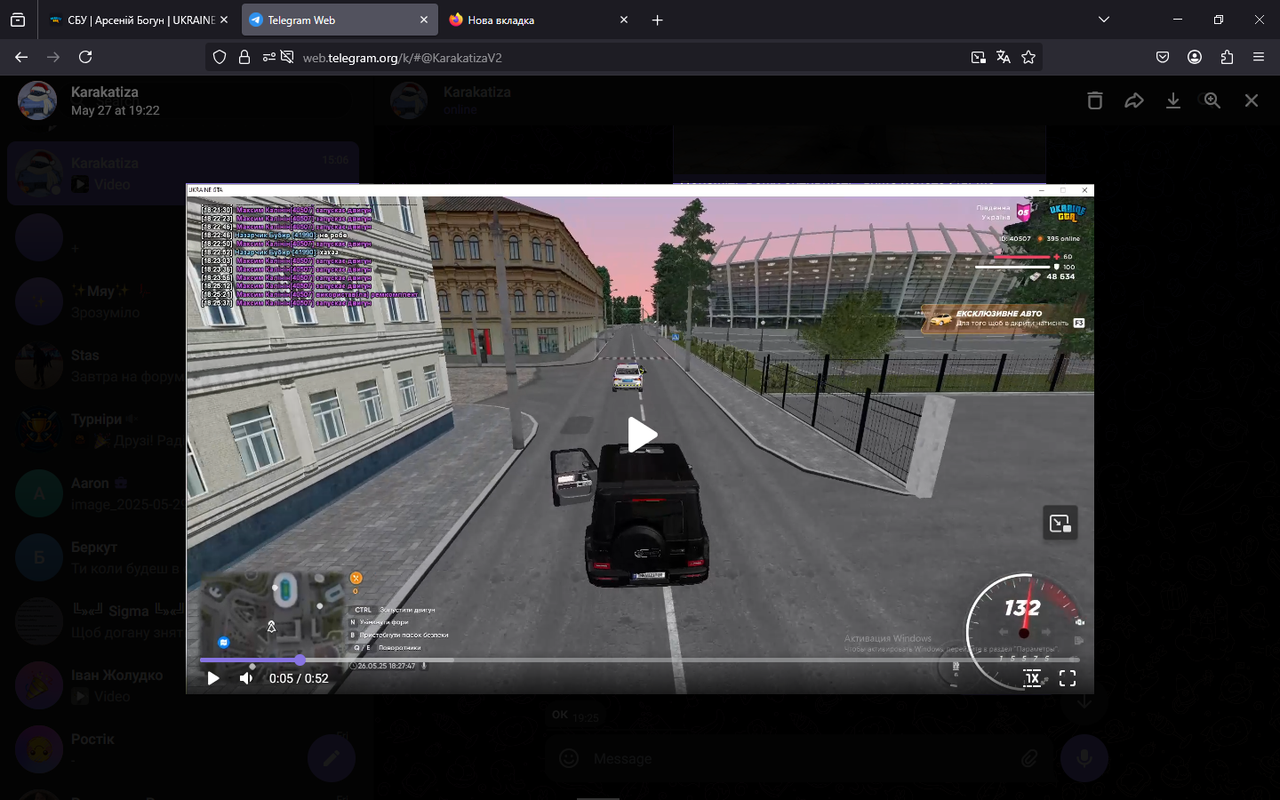The width and height of the screenshot is (1280, 800).
Task: Open the Firefox View recent browsing icon
Action: pyautogui.click(x=18, y=20)
